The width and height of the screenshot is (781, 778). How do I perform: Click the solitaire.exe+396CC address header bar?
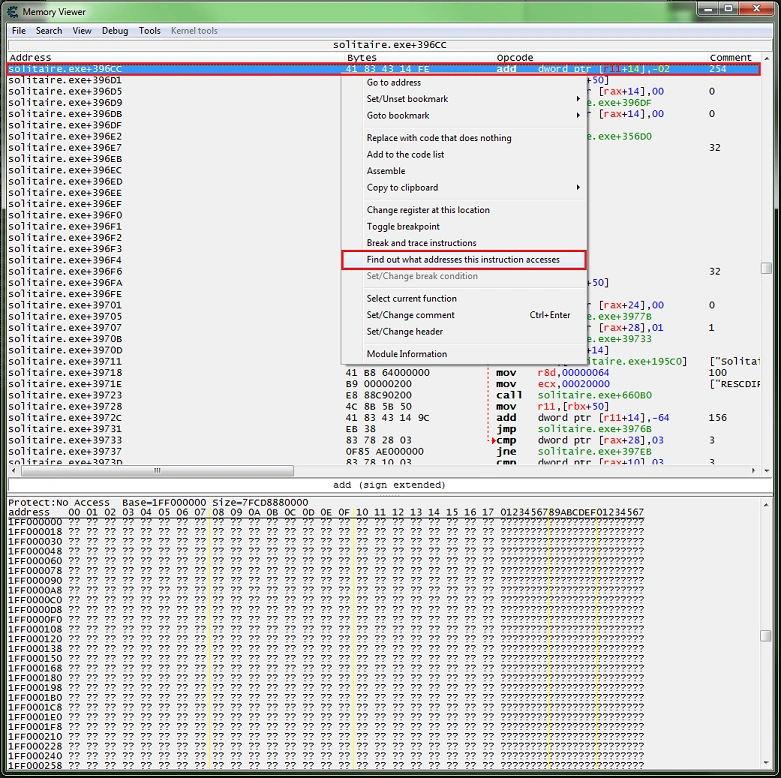pos(390,45)
